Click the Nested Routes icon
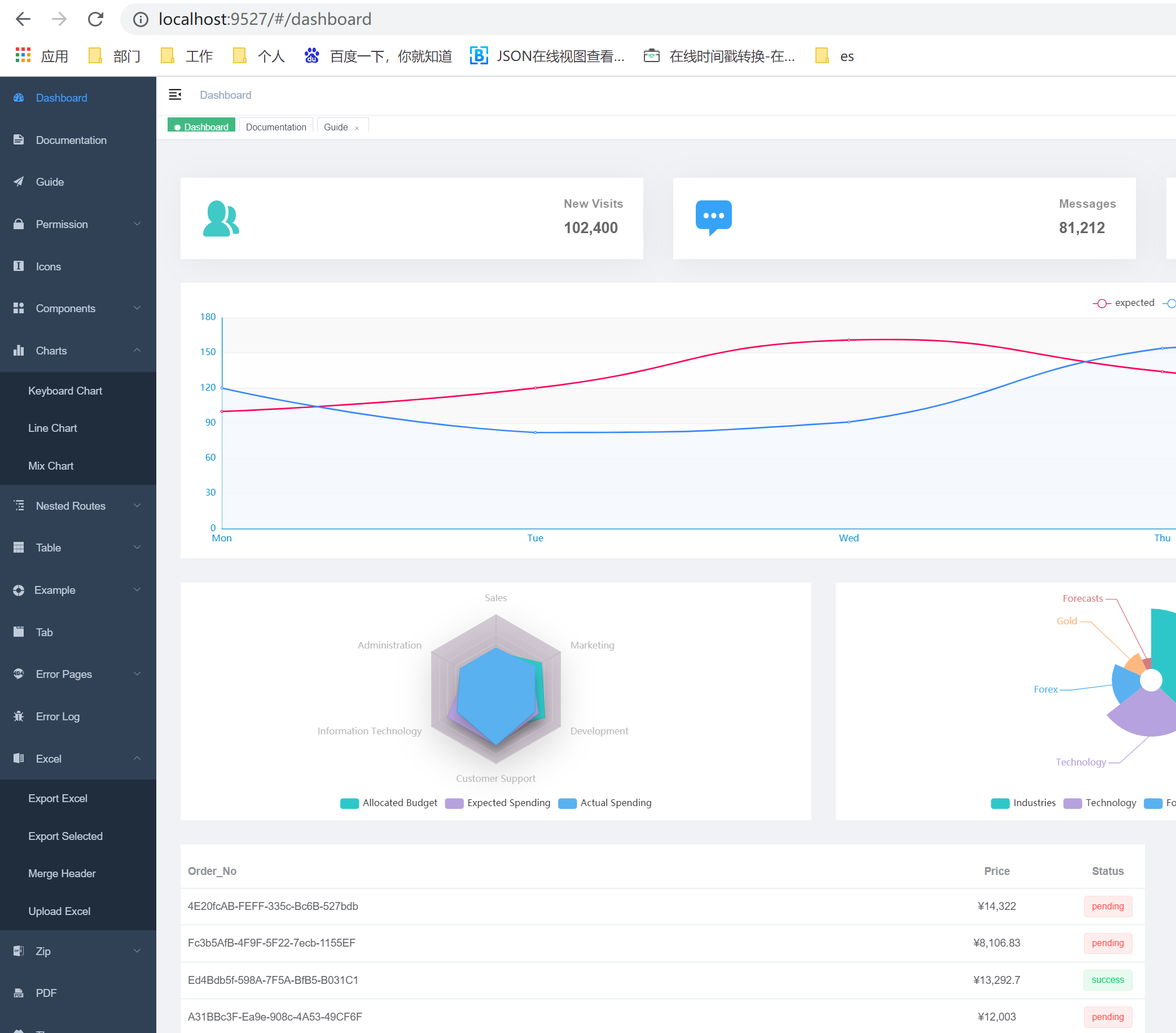 coord(19,506)
